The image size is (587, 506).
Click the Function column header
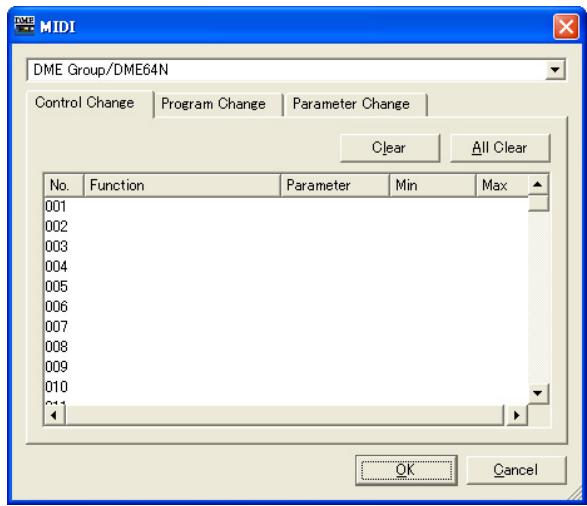(x=182, y=185)
